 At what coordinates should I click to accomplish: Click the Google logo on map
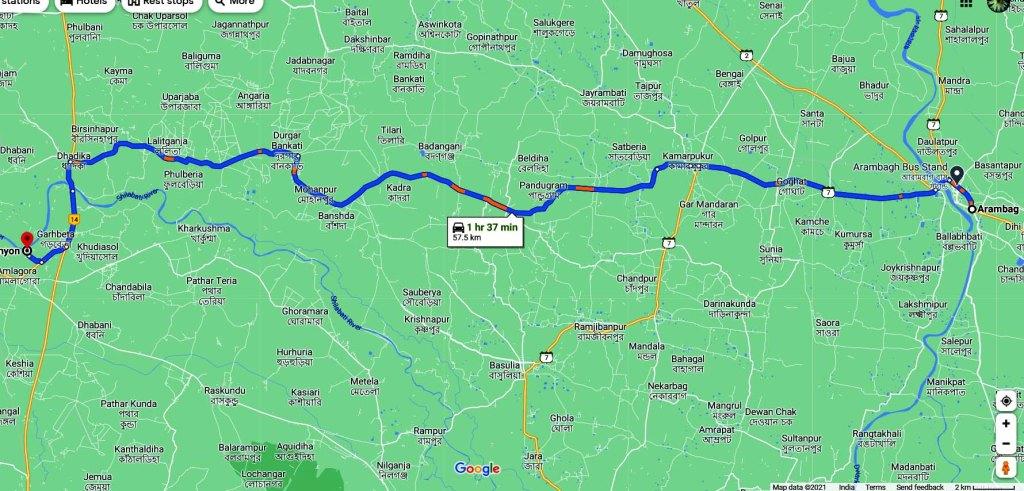pyautogui.click(x=477, y=468)
